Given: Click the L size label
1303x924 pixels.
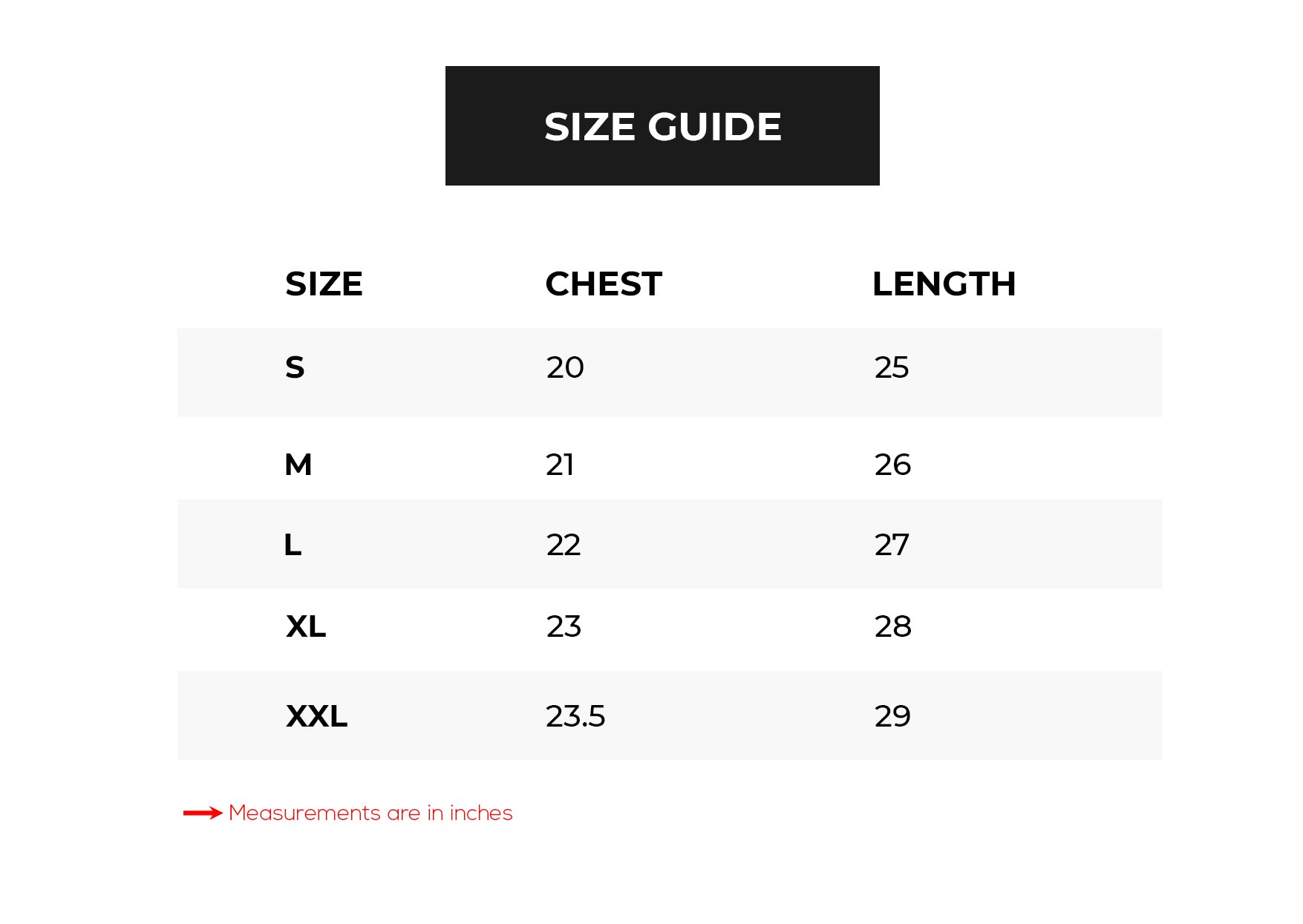Looking at the screenshot, I should [293, 545].
